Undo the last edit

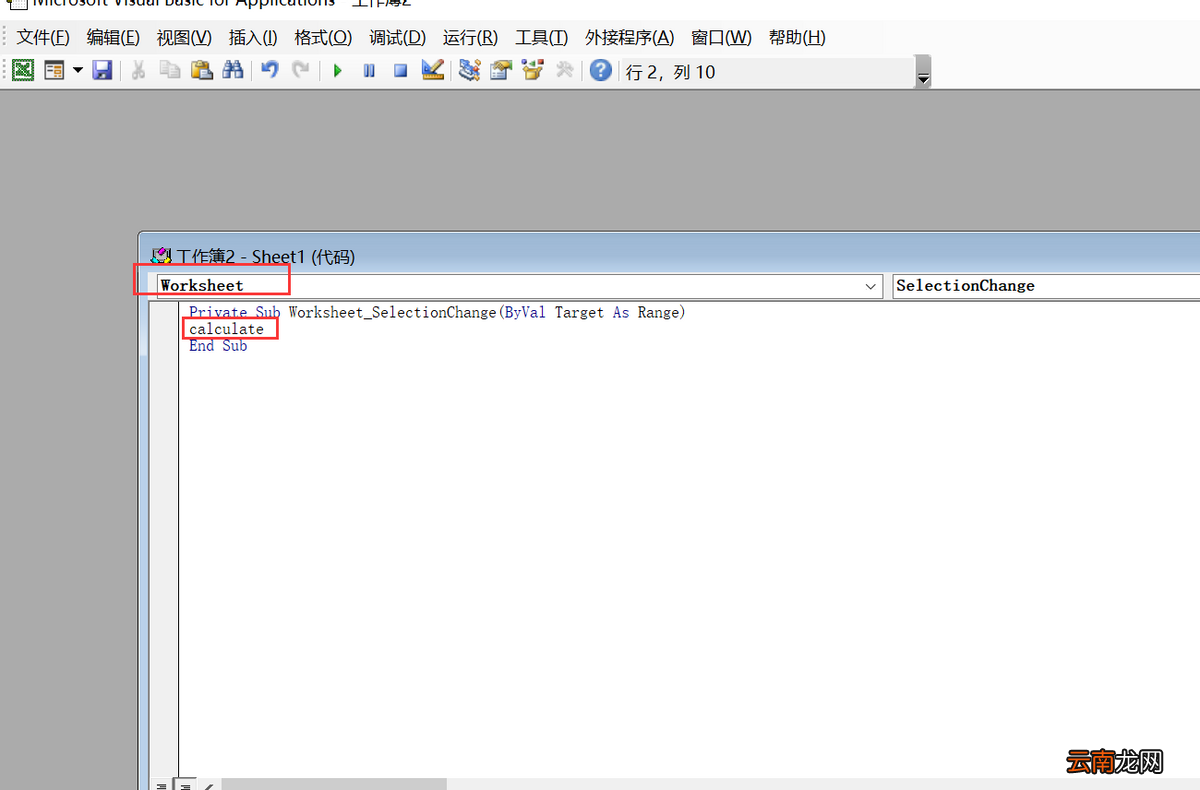[269, 70]
